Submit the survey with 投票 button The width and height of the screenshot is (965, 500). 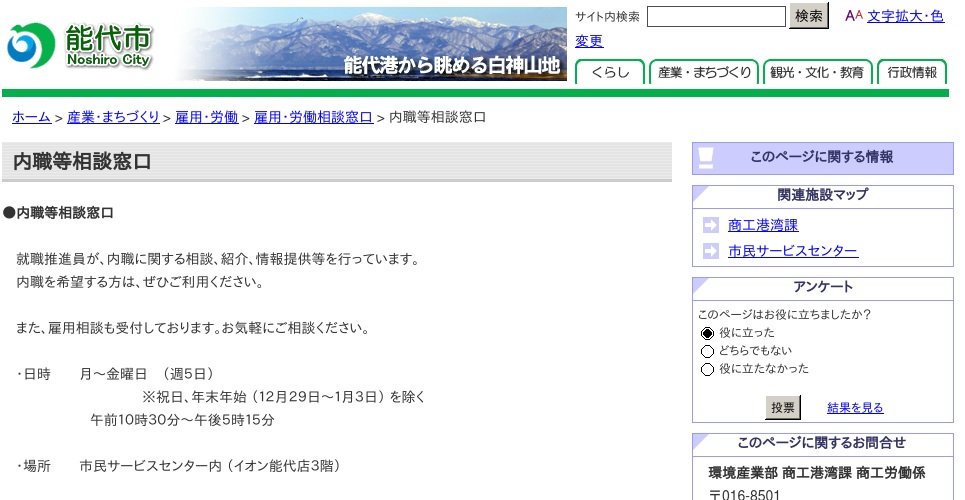[783, 407]
